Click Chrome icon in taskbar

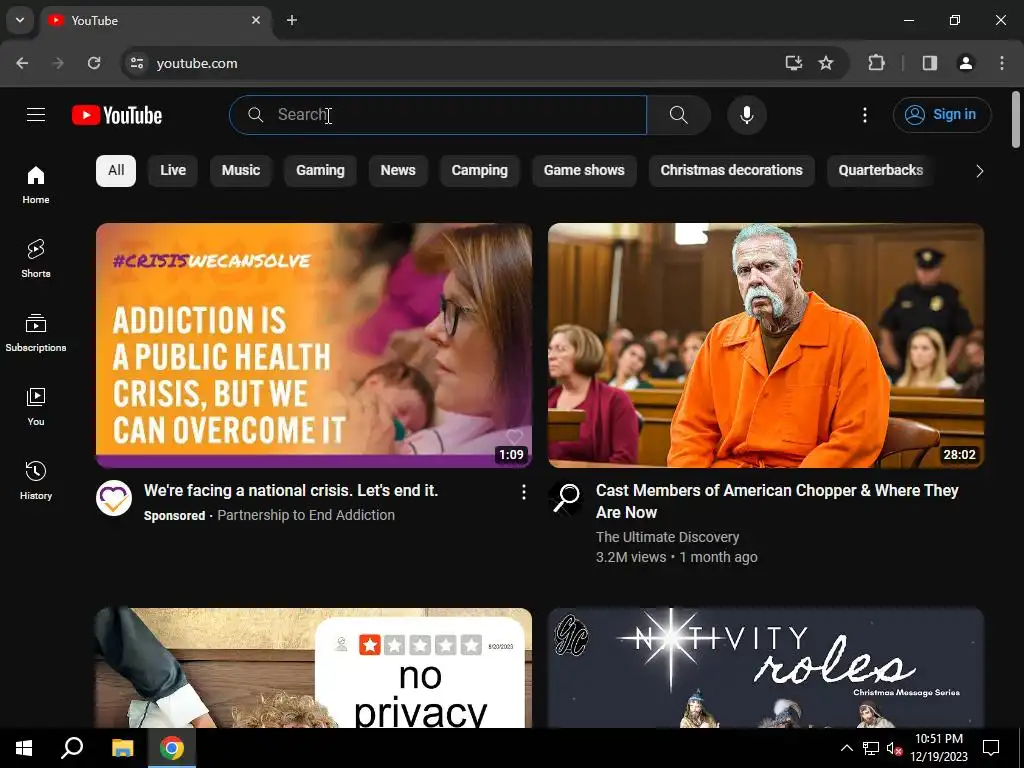click(172, 748)
